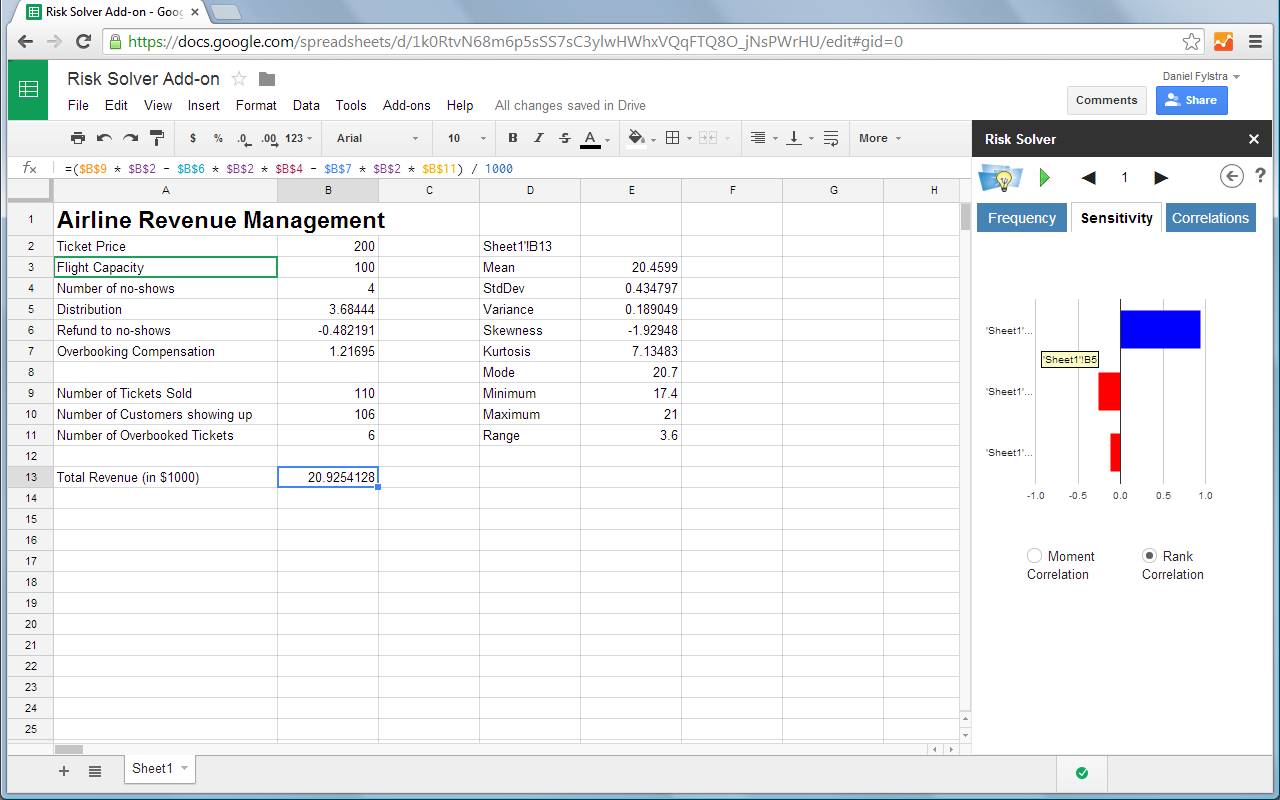
Task: Open the Add-ons menu
Action: 406,105
